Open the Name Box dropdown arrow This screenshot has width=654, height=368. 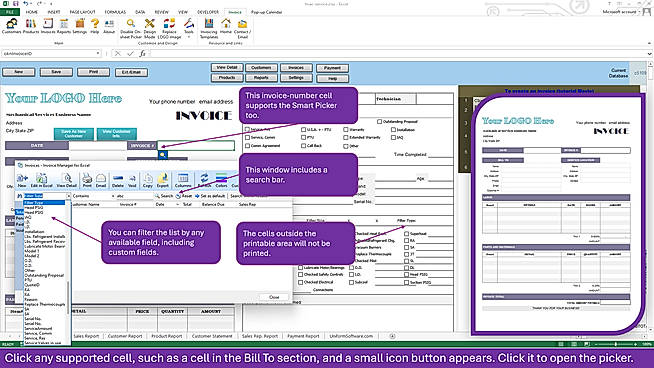(x=98, y=53)
